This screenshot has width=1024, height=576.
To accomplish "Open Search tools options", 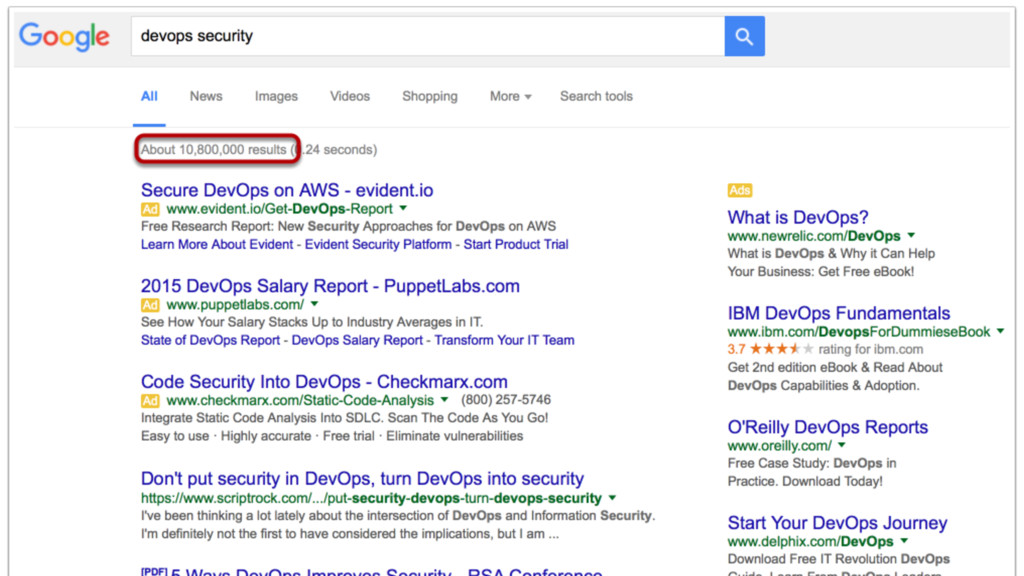I will (x=596, y=96).
